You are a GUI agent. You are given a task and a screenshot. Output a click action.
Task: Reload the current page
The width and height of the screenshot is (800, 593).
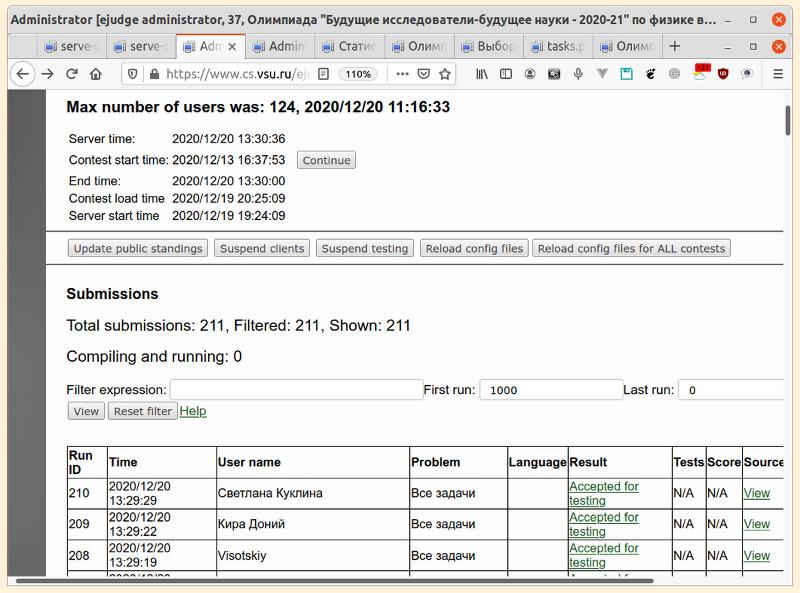[72, 73]
